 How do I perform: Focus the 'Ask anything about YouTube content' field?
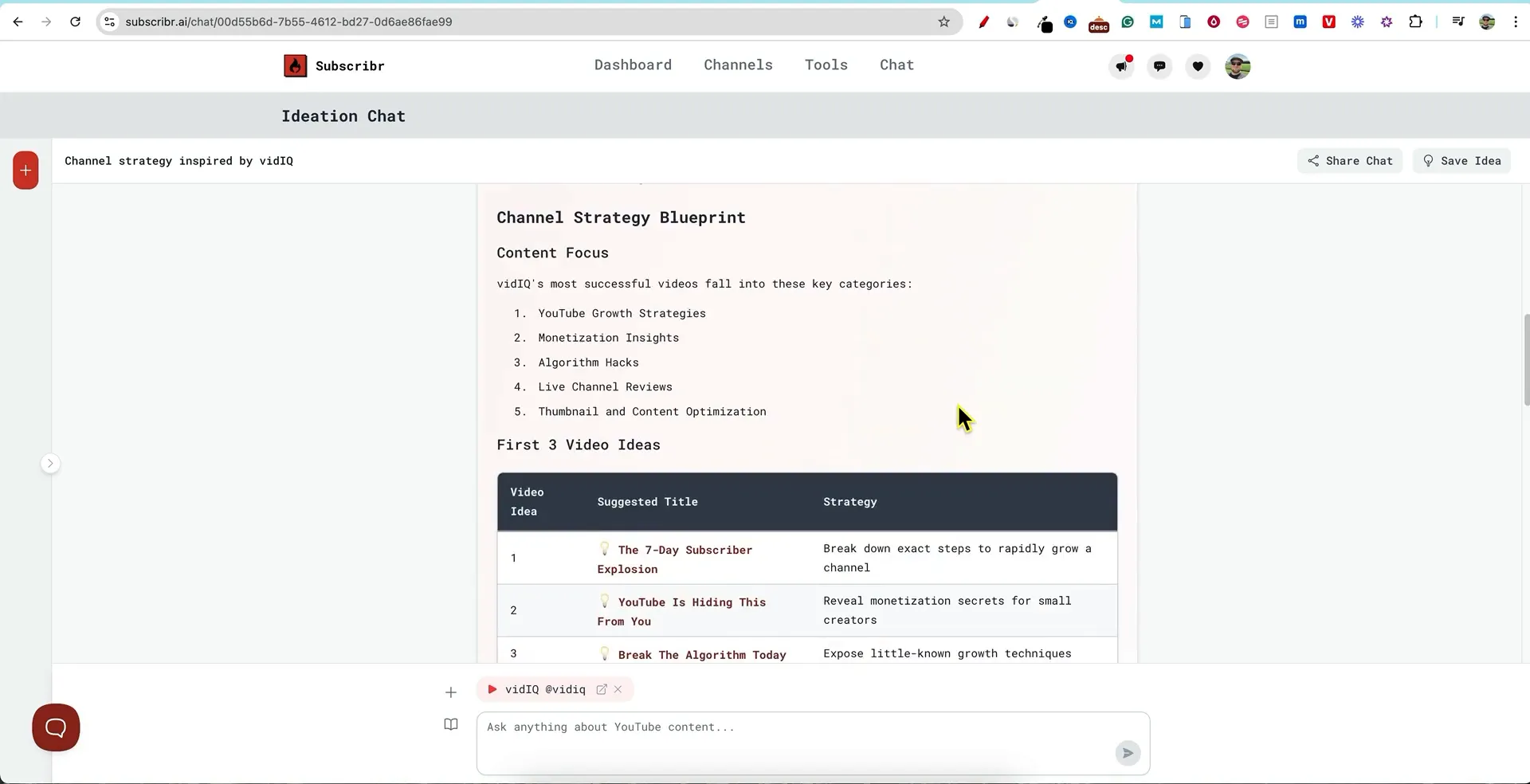click(813, 743)
